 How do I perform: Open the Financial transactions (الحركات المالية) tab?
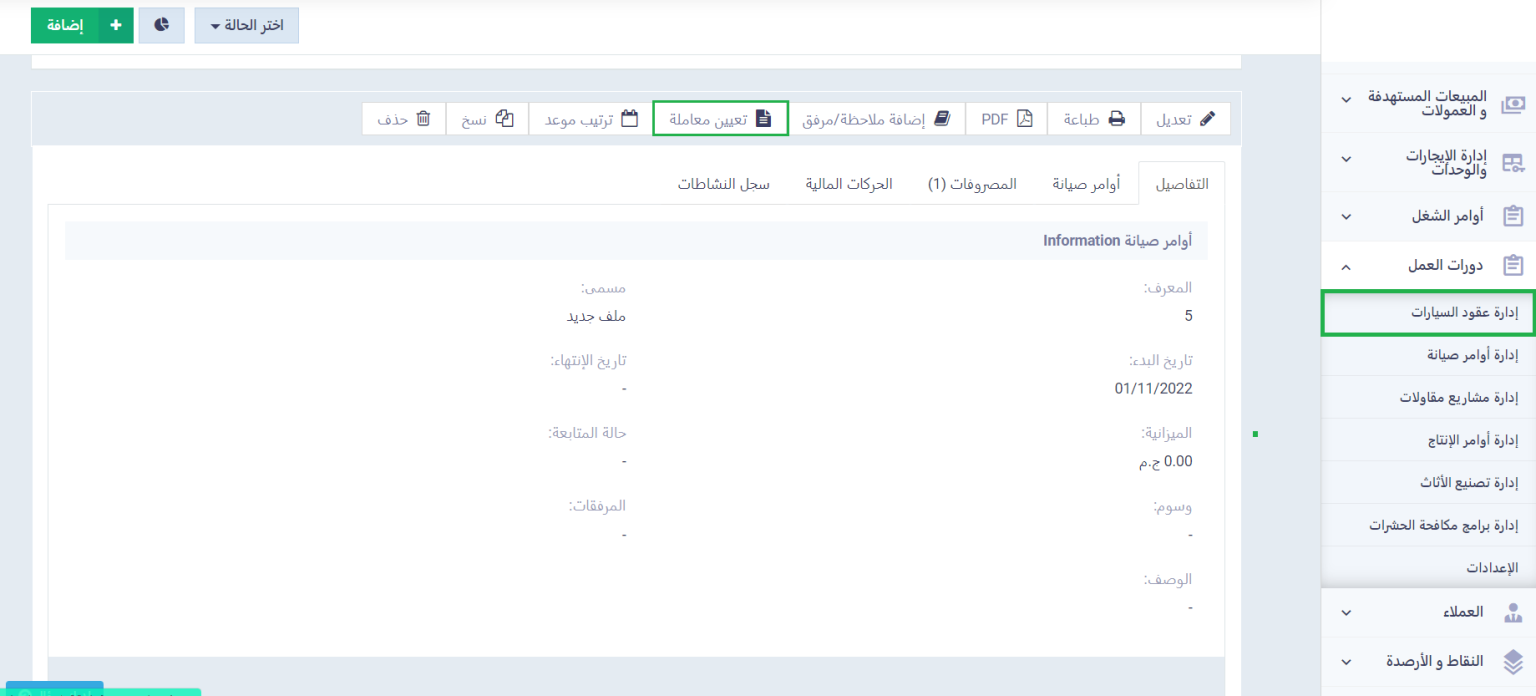click(849, 185)
